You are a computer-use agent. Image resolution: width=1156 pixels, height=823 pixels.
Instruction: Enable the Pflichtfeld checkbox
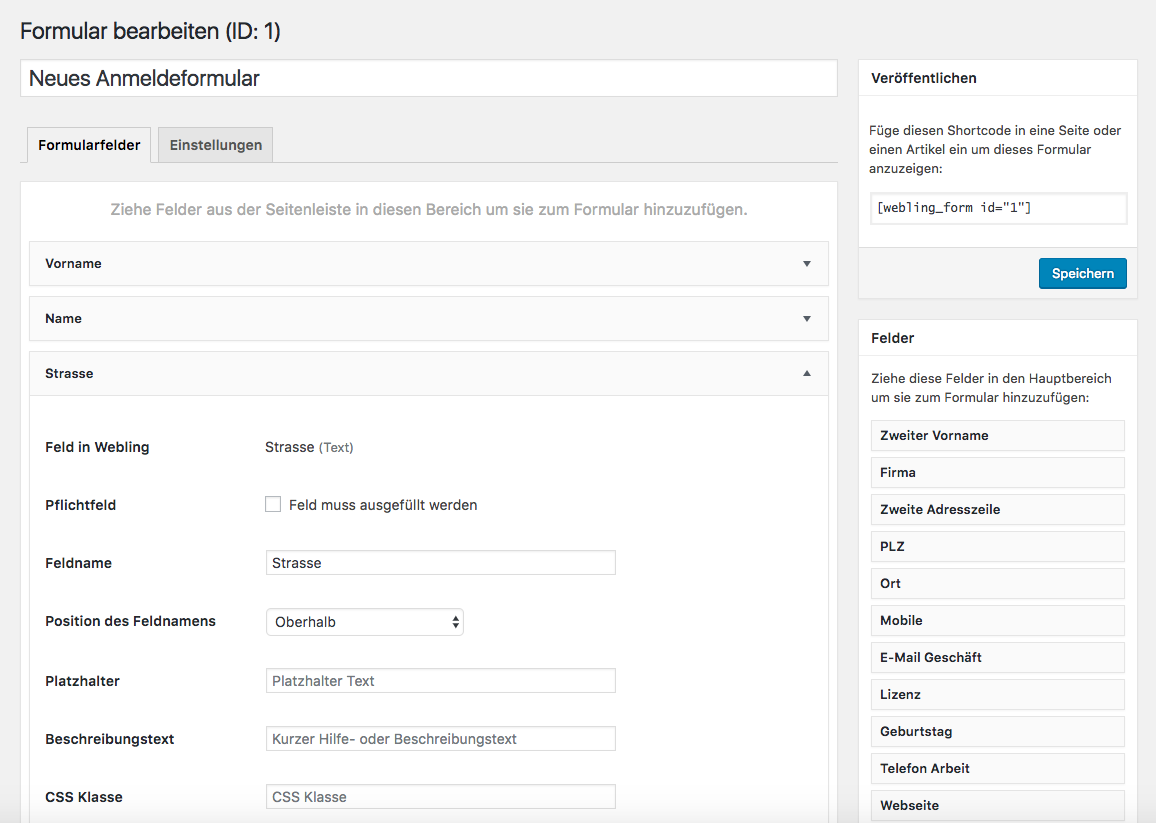point(273,505)
